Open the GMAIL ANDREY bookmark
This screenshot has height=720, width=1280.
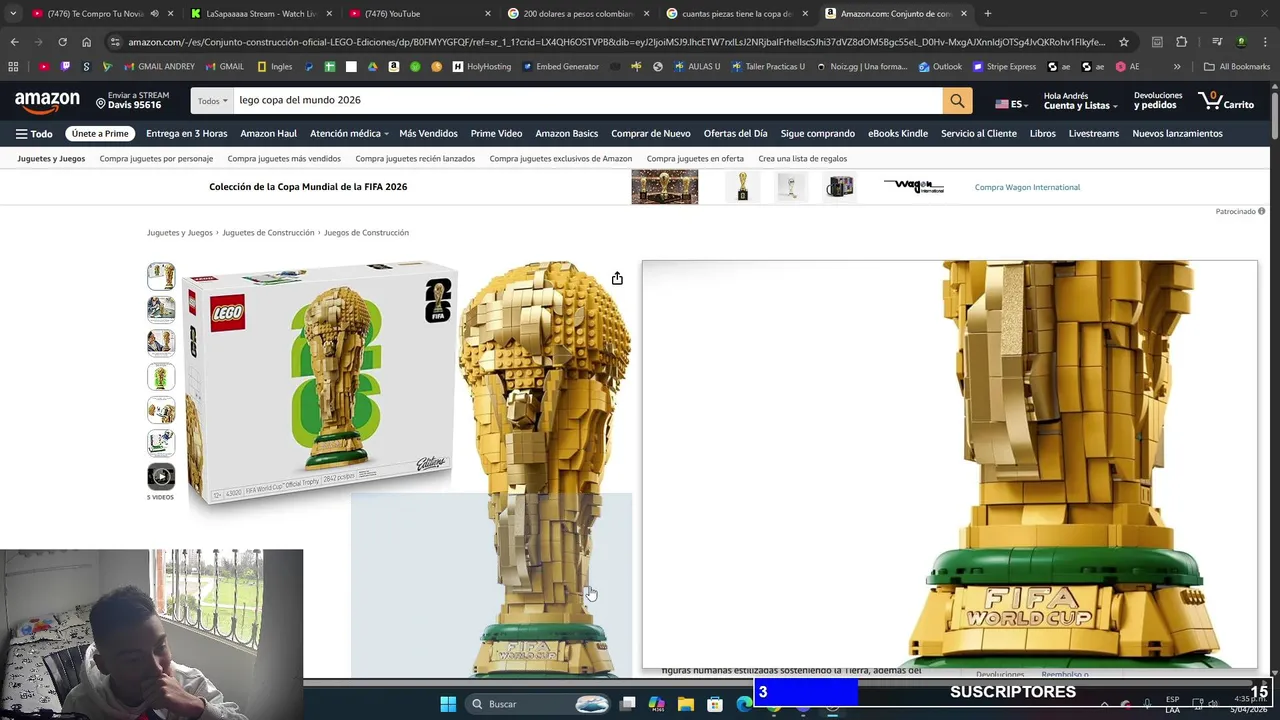[x=159, y=67]
